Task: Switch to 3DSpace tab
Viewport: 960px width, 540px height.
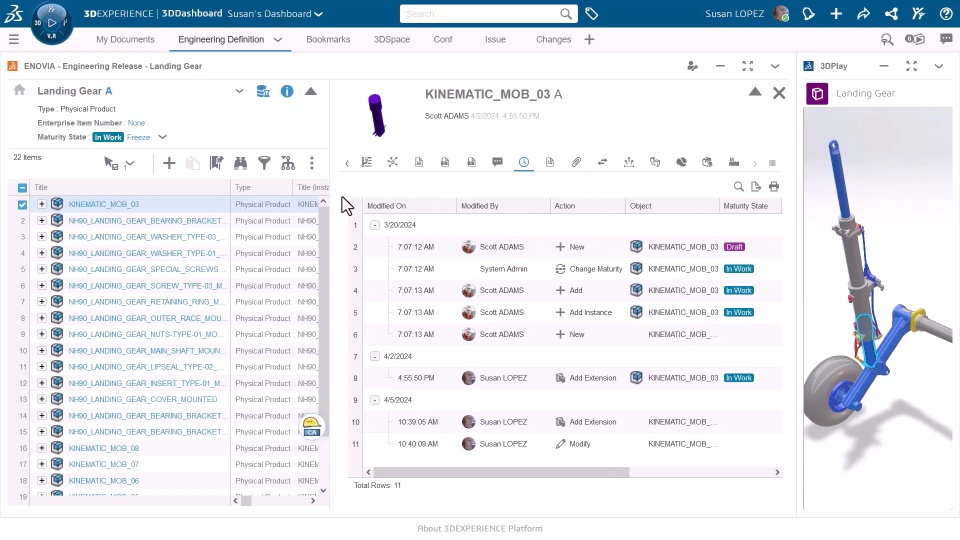Action: [392, 39]
